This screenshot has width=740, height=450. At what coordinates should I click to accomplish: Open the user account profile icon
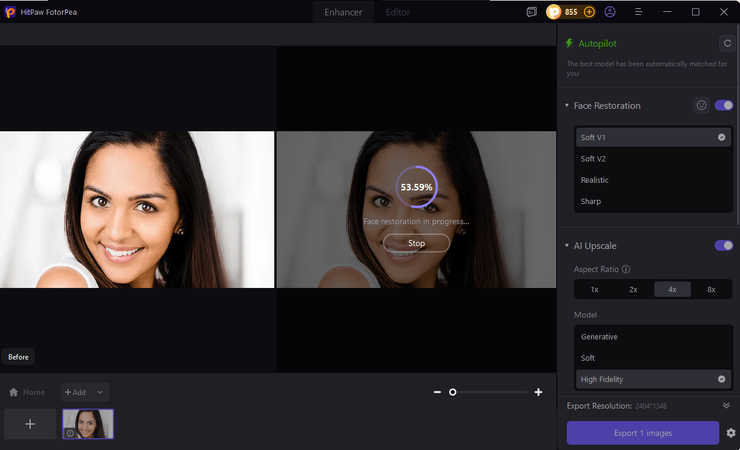610,12
